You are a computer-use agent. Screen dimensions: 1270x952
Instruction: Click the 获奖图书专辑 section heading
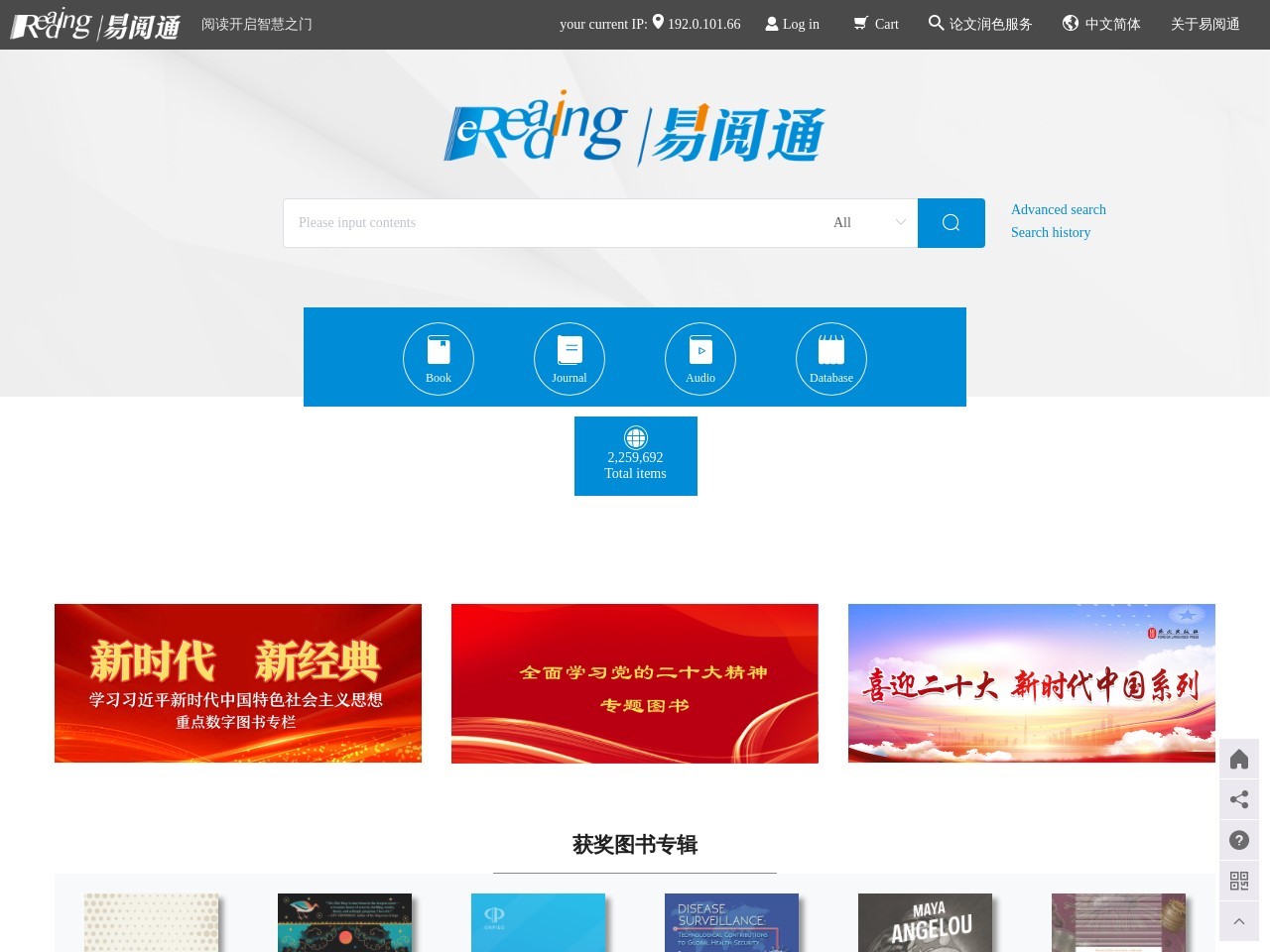(635, 845)
